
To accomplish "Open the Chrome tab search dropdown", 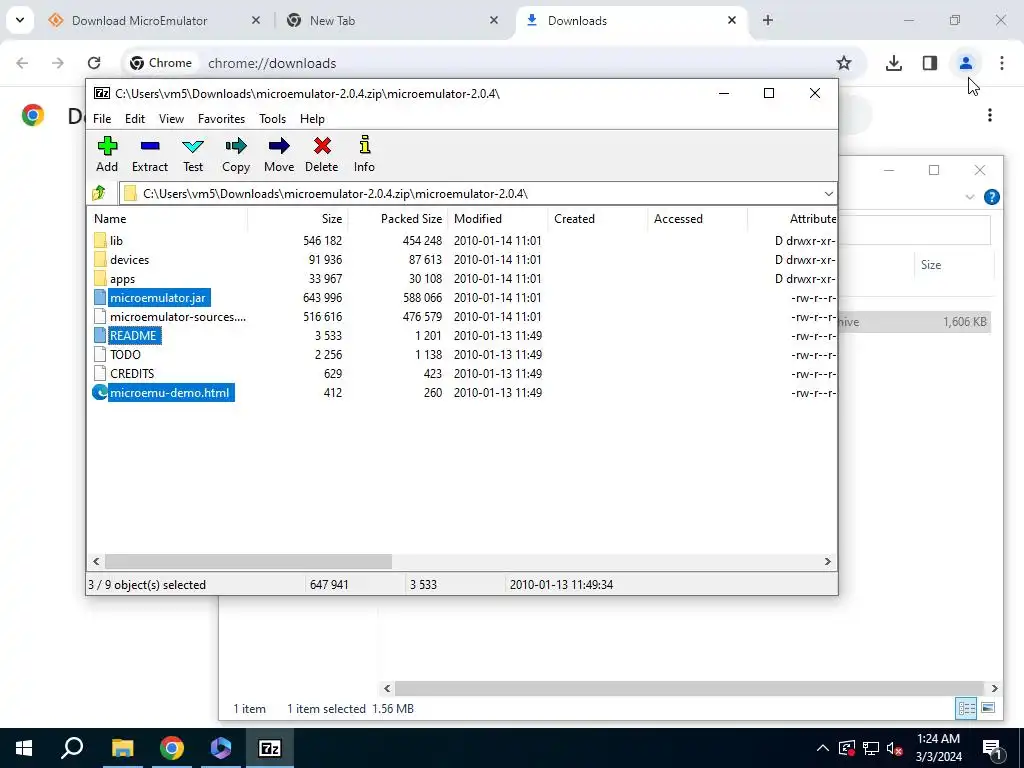I will (20, 20).
